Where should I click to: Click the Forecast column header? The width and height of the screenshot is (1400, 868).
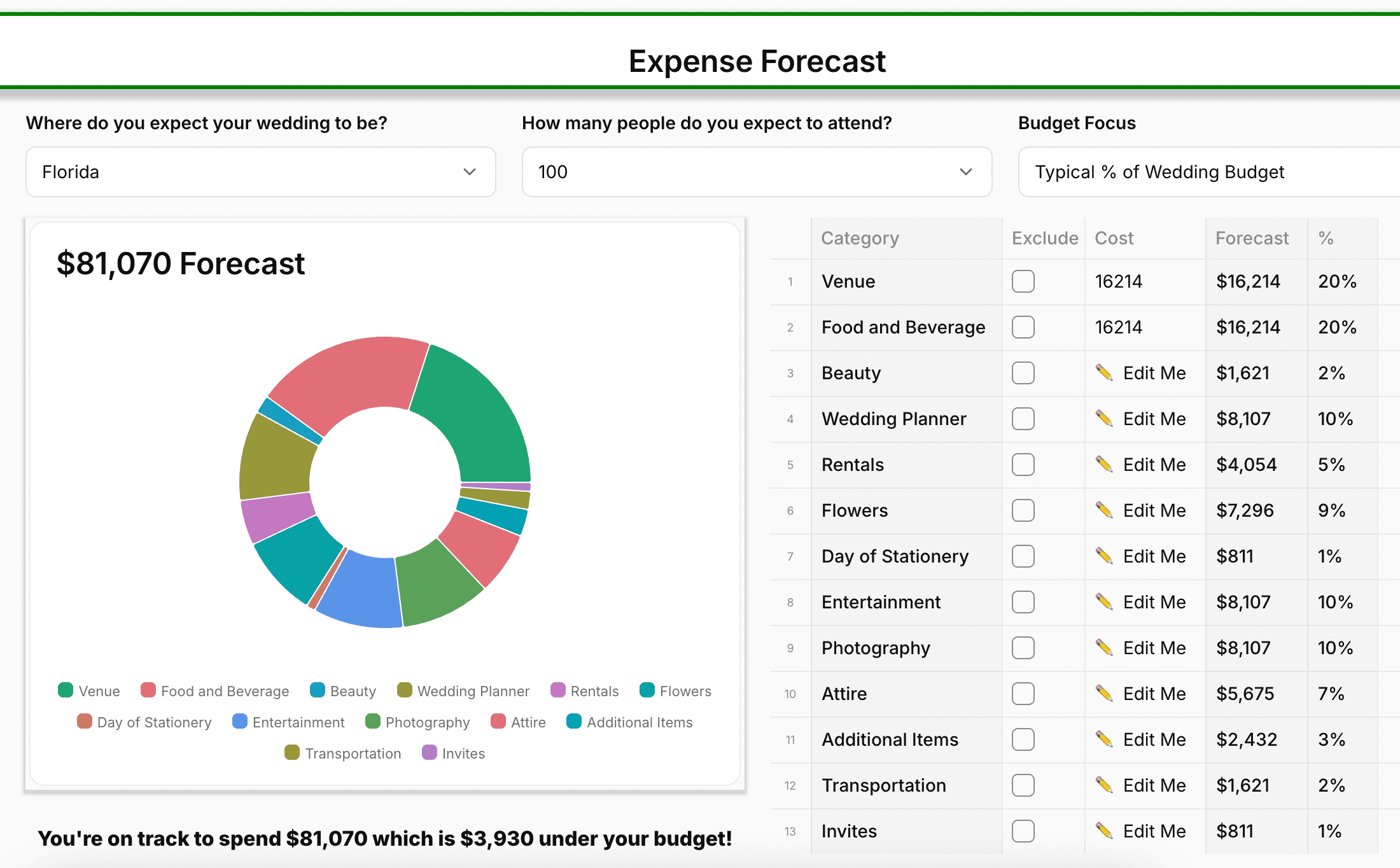point(1251,238)
